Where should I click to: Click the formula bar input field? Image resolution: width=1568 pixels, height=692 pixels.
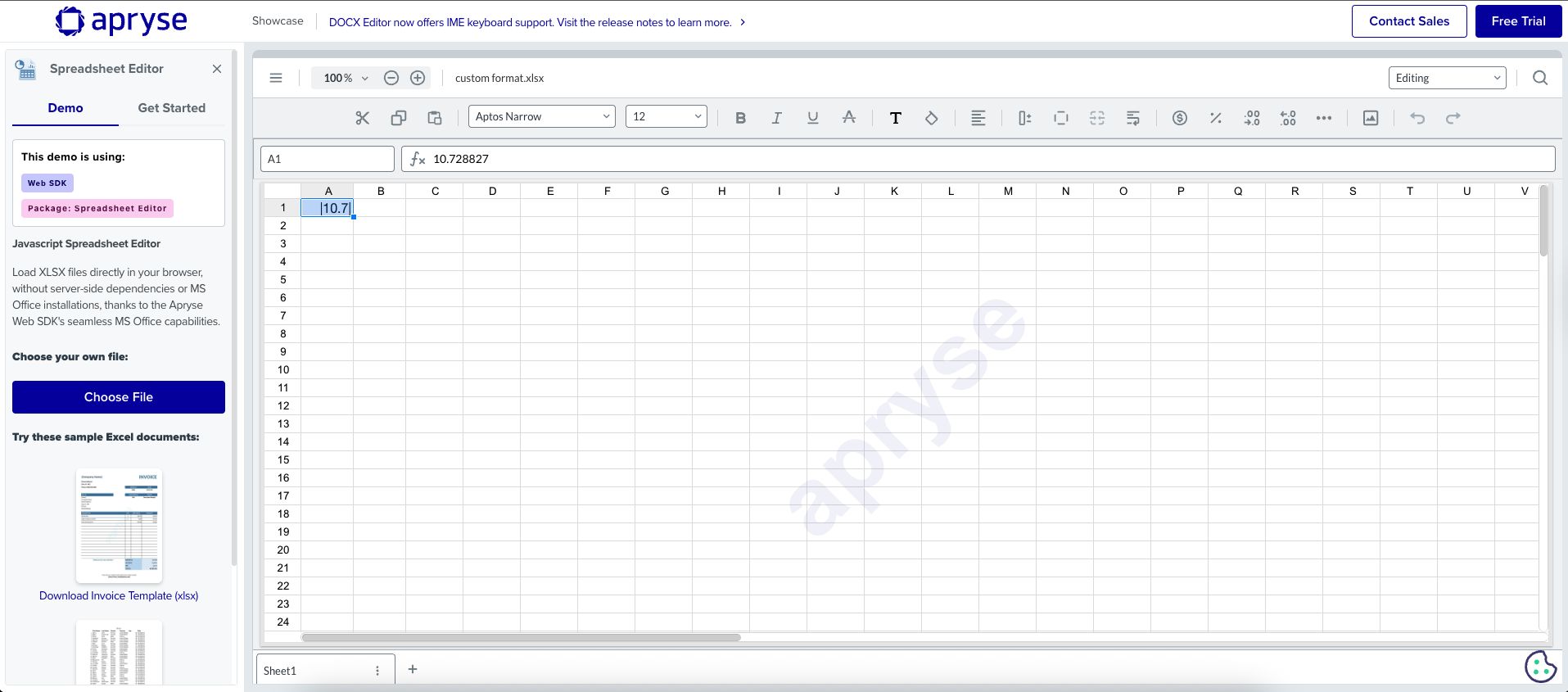[x=983, y=159]
